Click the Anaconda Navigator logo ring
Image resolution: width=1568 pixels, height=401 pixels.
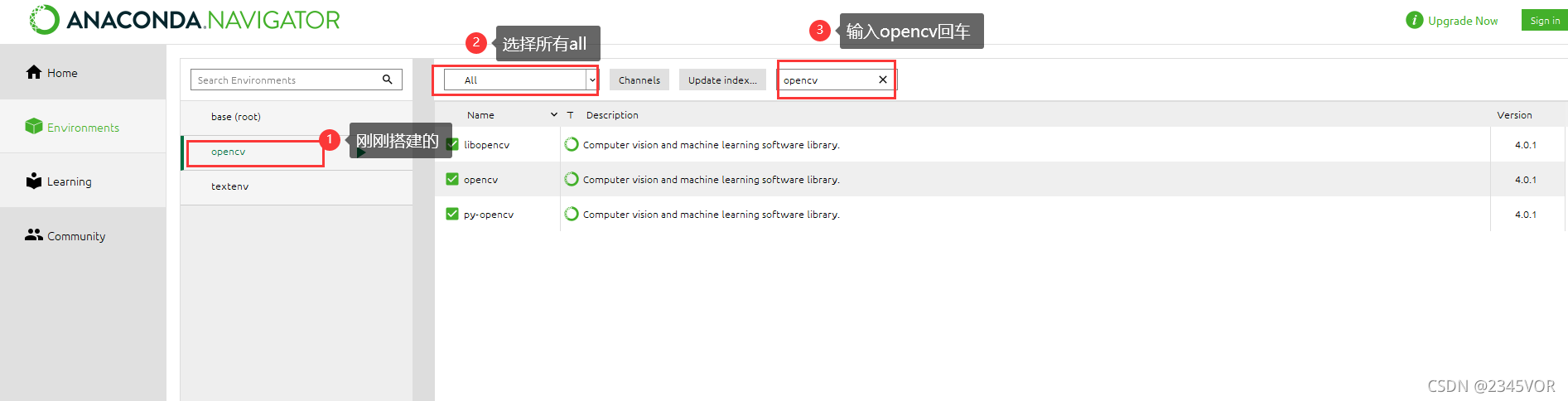click(x=45, y=20)
